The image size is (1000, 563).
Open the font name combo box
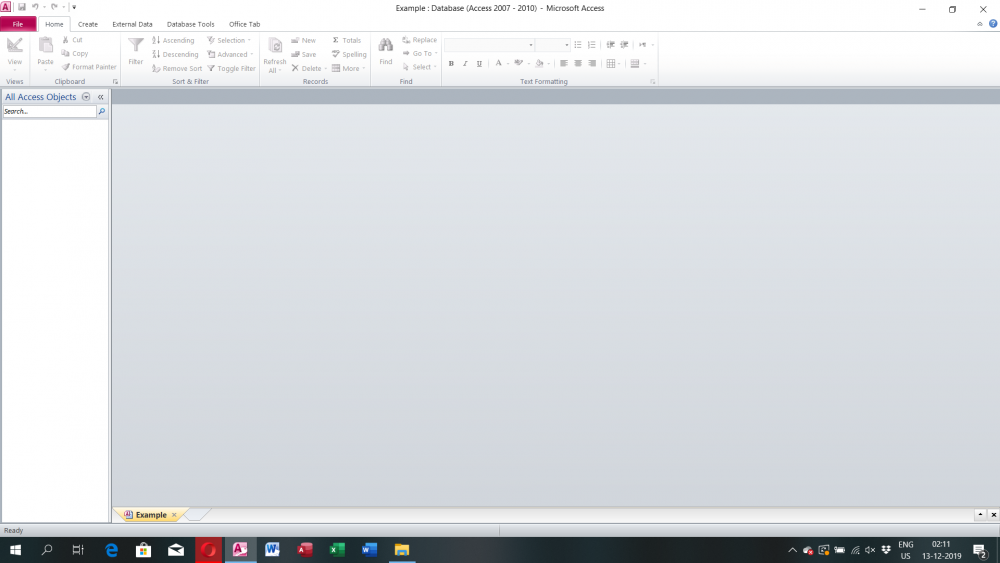coord(489,45)
